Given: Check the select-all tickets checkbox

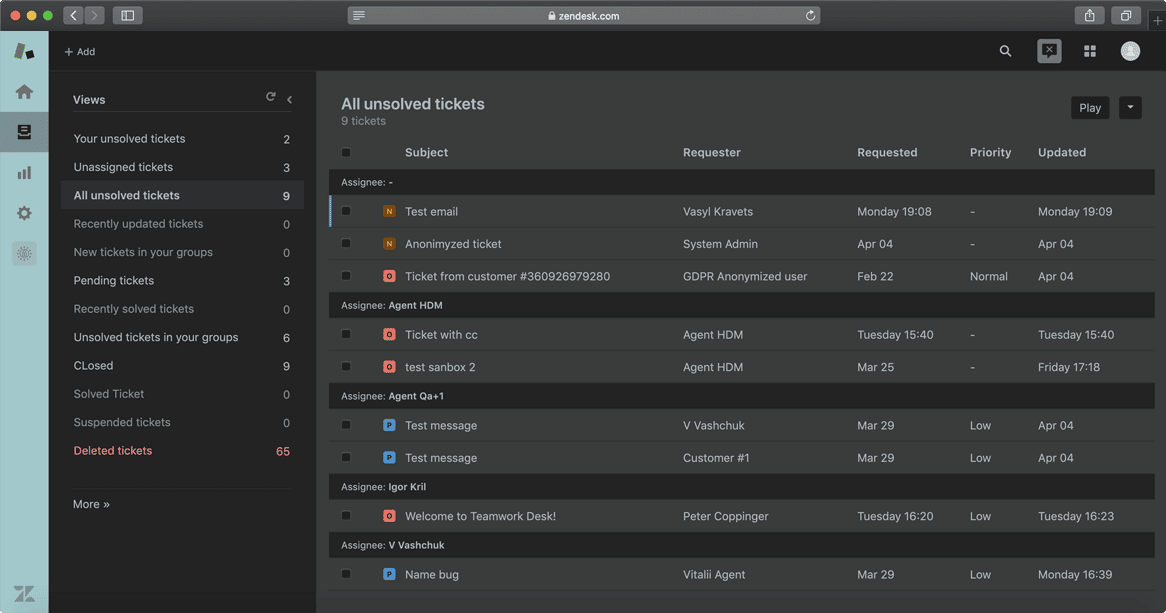Looking at the screenshot, I should click(x=345, y=152).
